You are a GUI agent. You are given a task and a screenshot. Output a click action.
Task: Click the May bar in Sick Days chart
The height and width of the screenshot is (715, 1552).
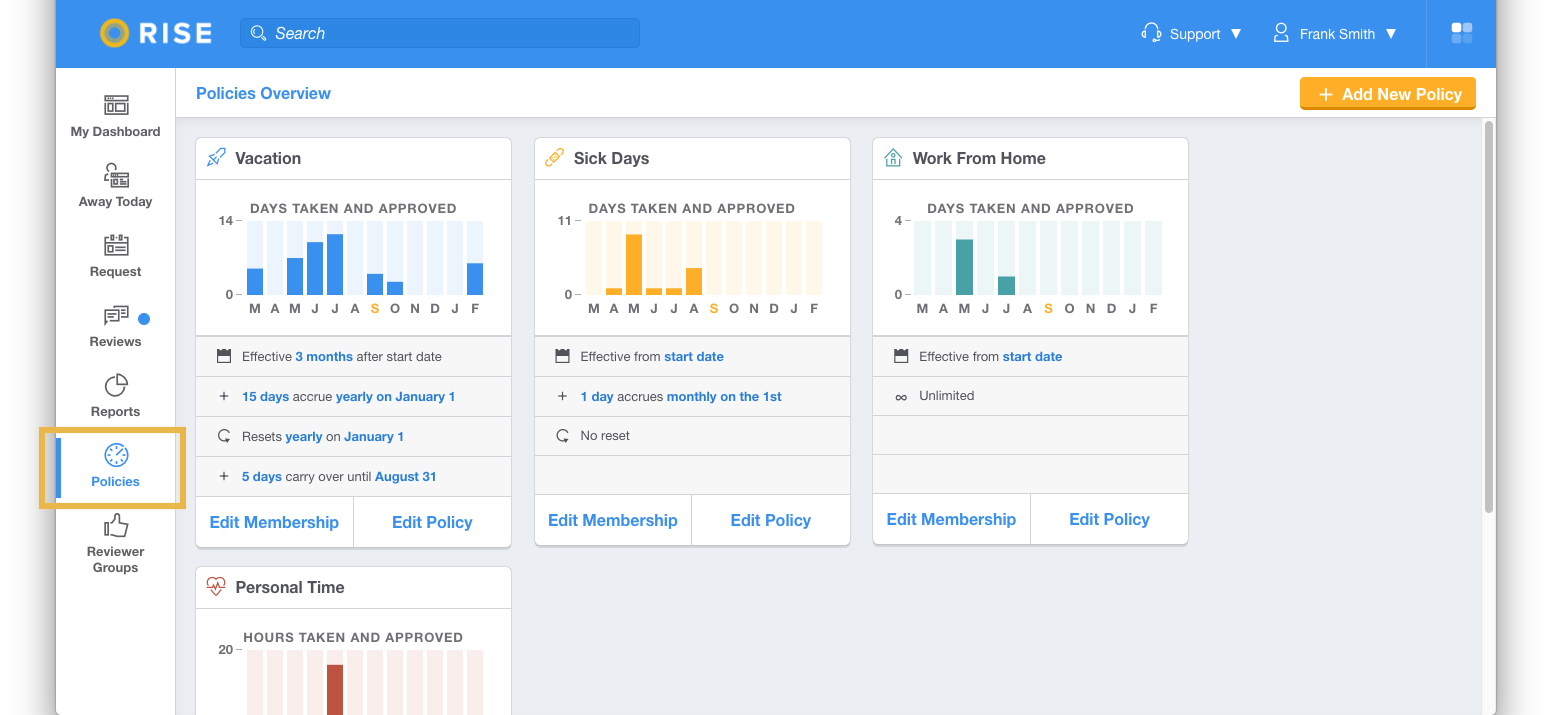[x=634, y=264]
